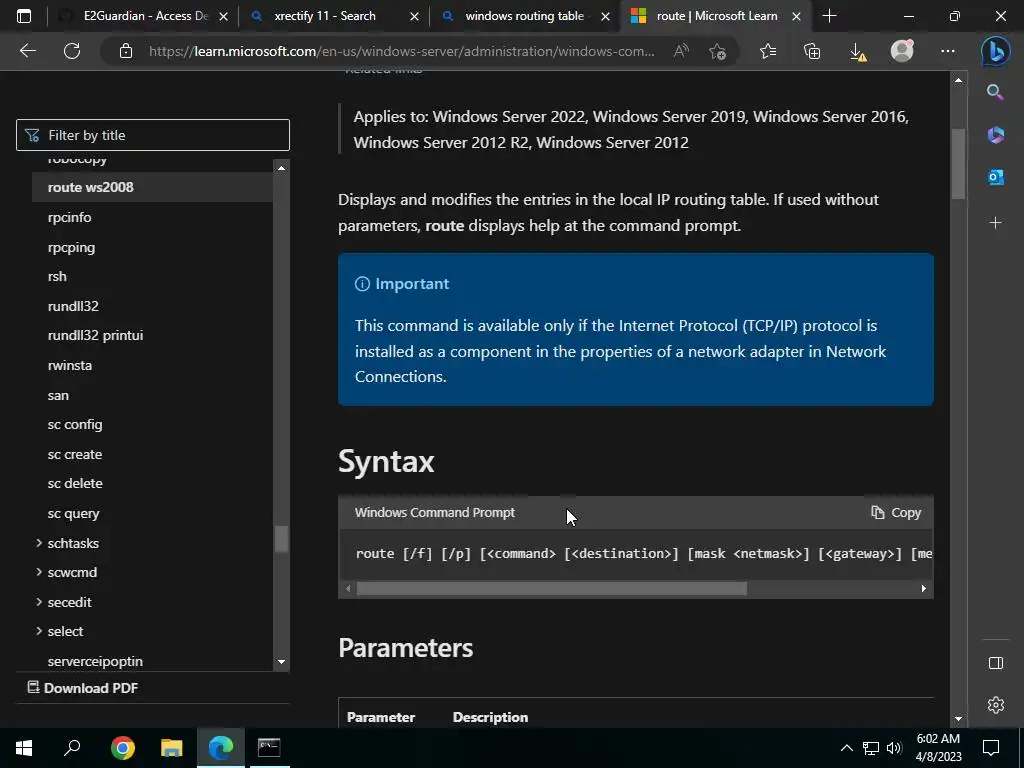Expand the scwcmd node

coord(39,572)
